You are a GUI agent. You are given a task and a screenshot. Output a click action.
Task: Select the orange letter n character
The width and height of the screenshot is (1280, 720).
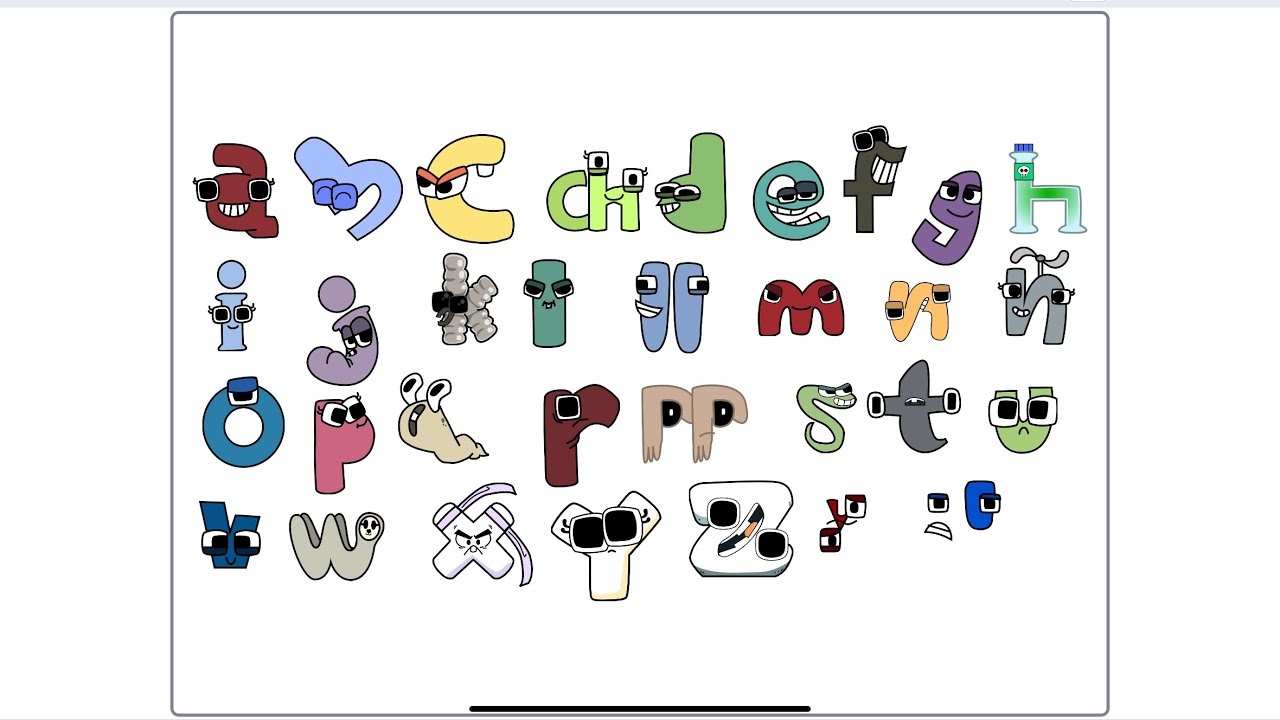(x=918, y=310)
